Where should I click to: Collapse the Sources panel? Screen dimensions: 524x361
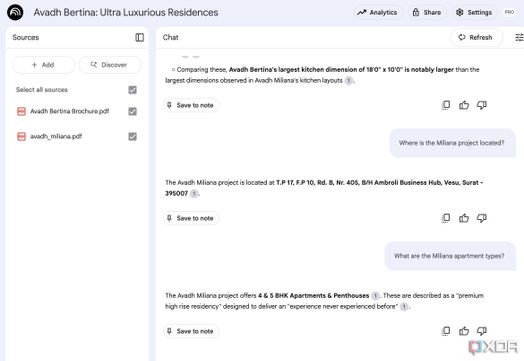[x=139, y=37]
